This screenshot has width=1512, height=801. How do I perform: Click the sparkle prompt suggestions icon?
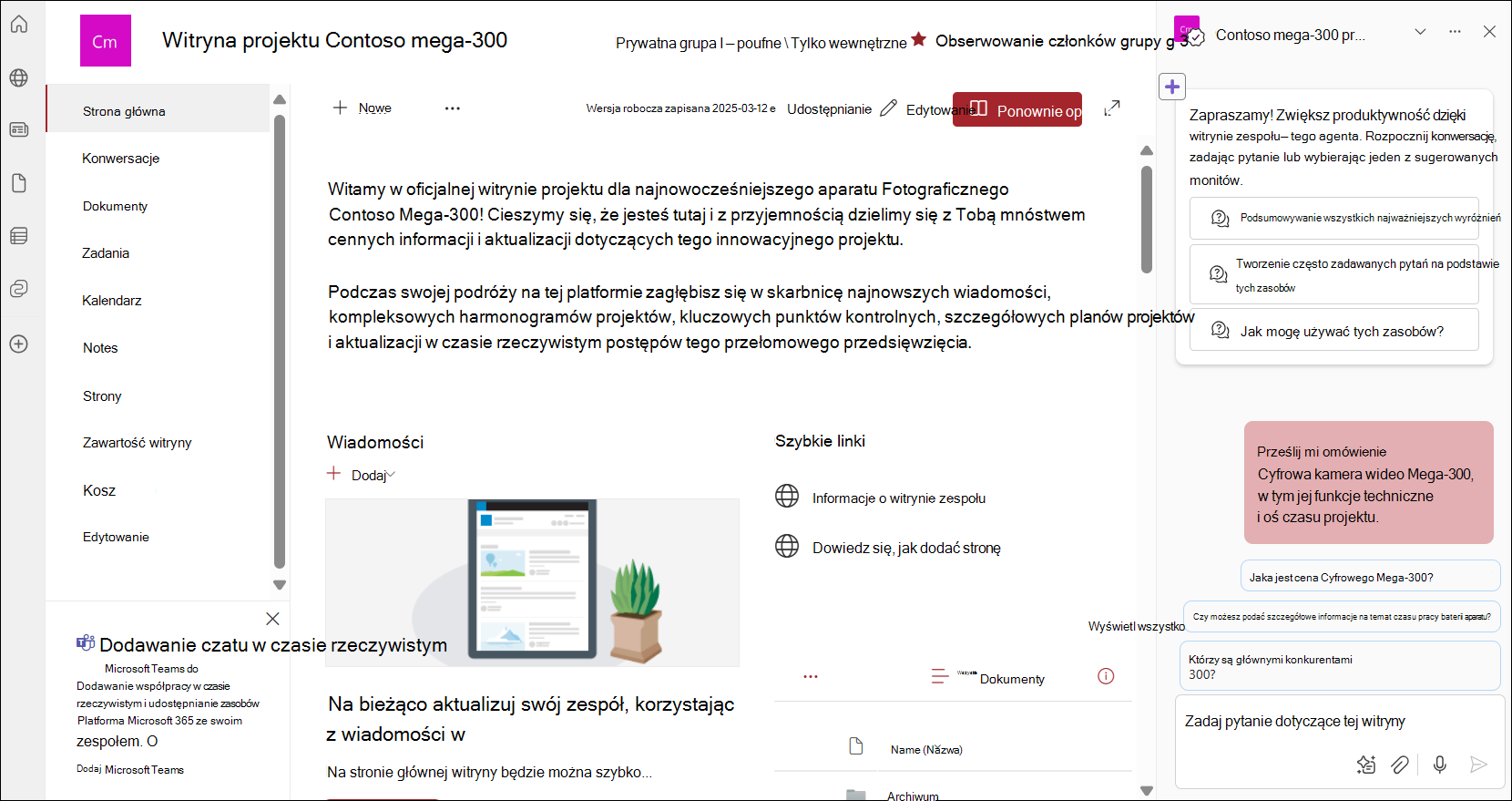click(x=1365, y=765)
